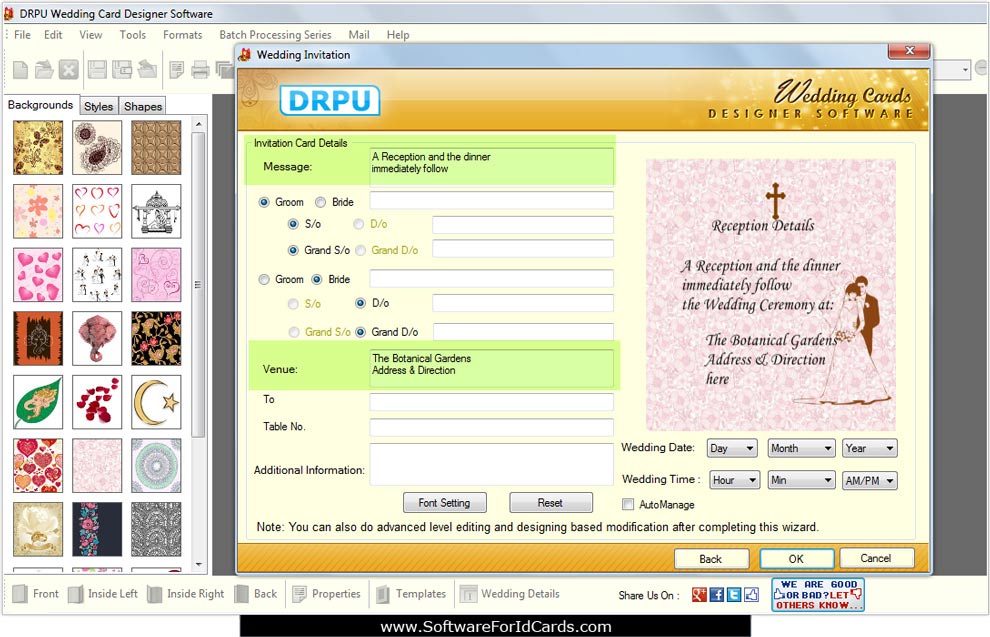Image resolution: width=990 pixels, height=637 pixels.
Task: Open the Edit menu
Action: pyautogui.click(x=53, y=35)
